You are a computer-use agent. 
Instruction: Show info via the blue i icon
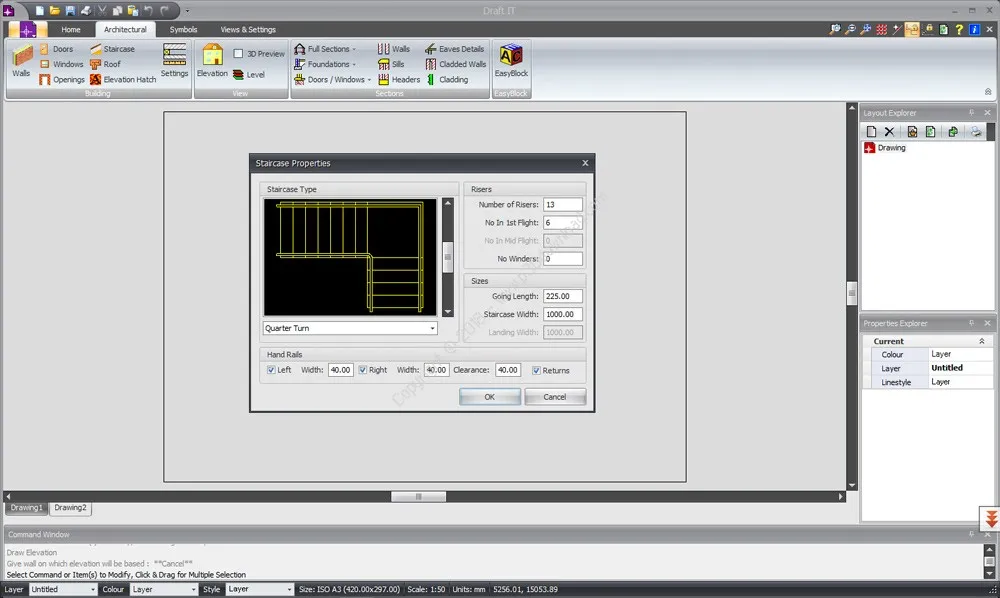click(x=974, y=29)
